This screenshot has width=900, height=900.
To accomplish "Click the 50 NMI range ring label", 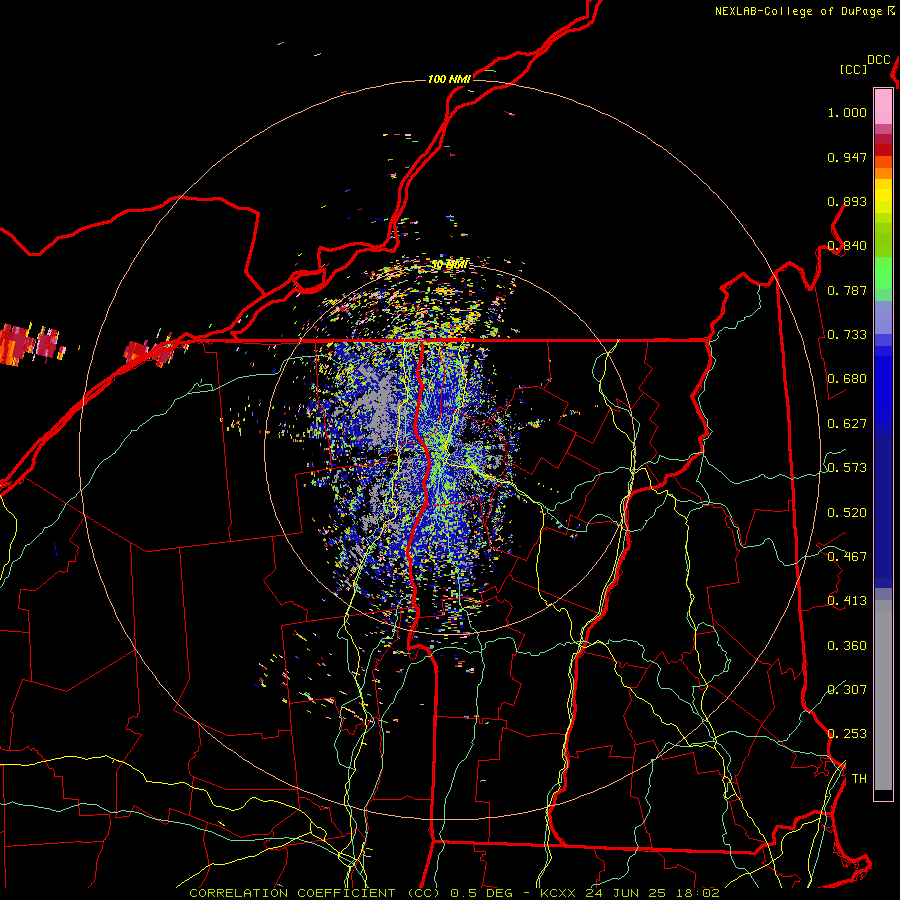I will [x=449, y=265].
